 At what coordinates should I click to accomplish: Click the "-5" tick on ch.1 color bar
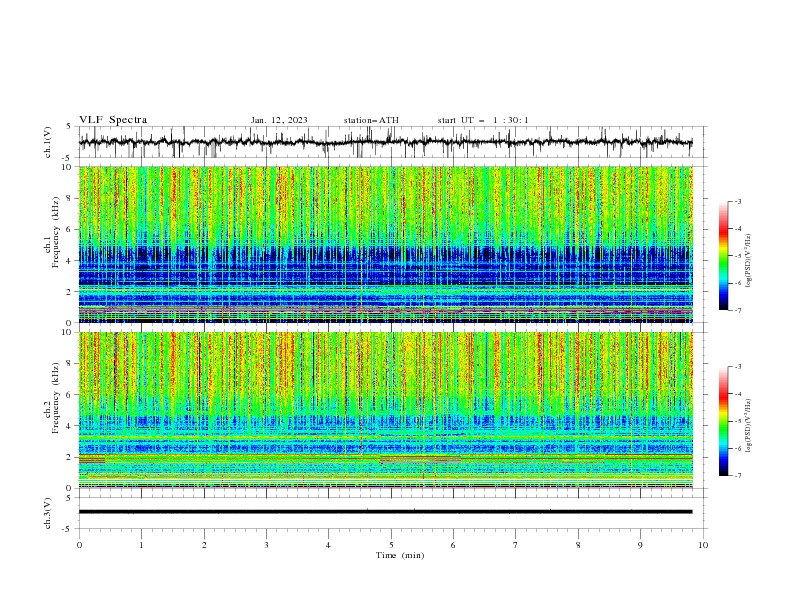click(x=737, y=256)
